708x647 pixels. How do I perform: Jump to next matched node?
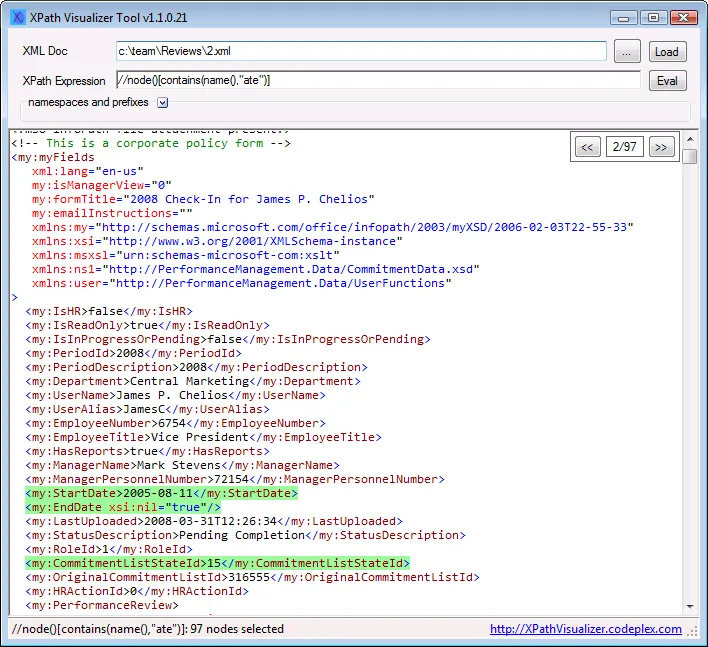(x=661, y=147)
